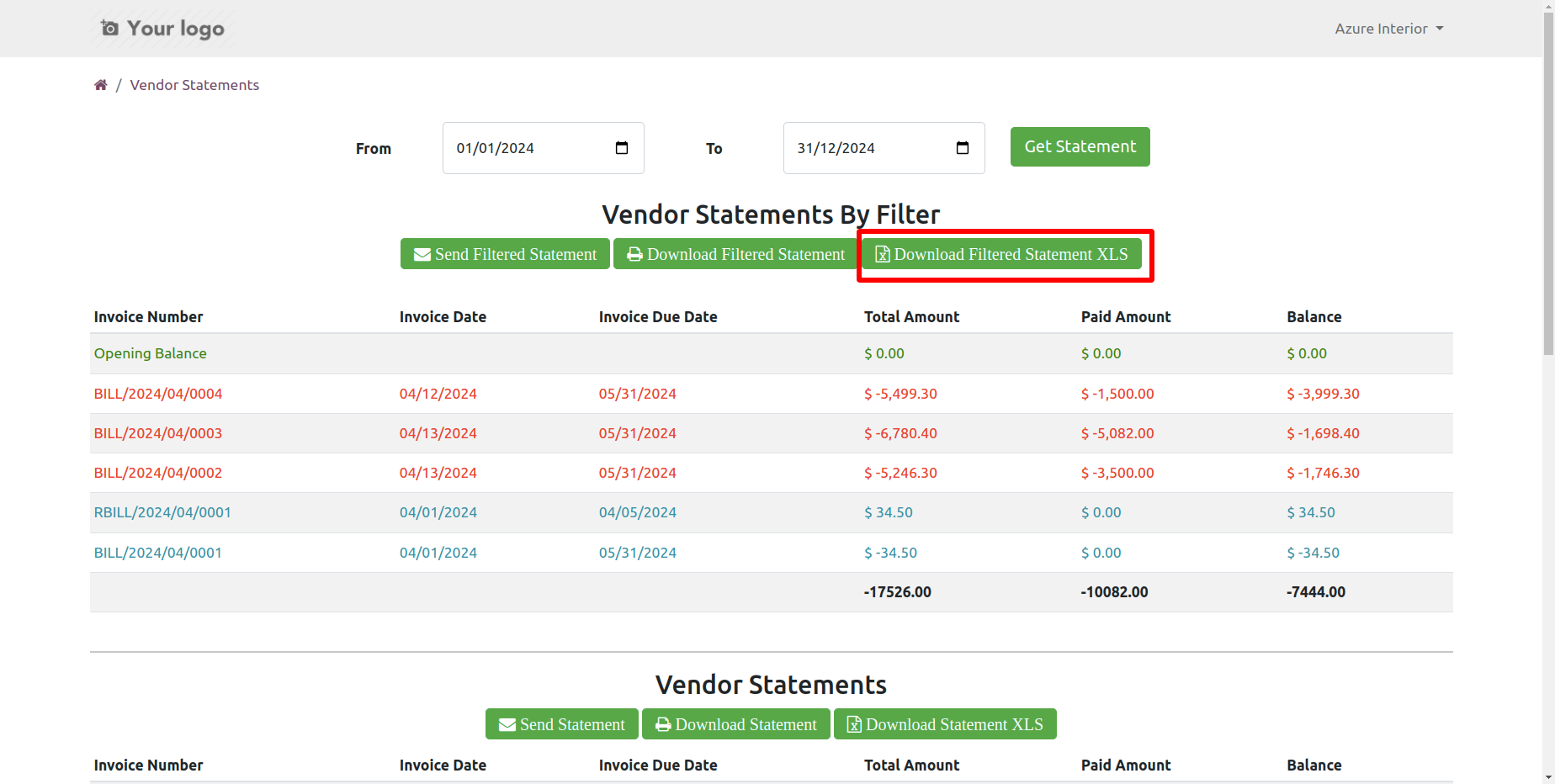1555x784 pixels.
Task: Open the Azure Interior user dropdown
Action: coord(1389,29)
